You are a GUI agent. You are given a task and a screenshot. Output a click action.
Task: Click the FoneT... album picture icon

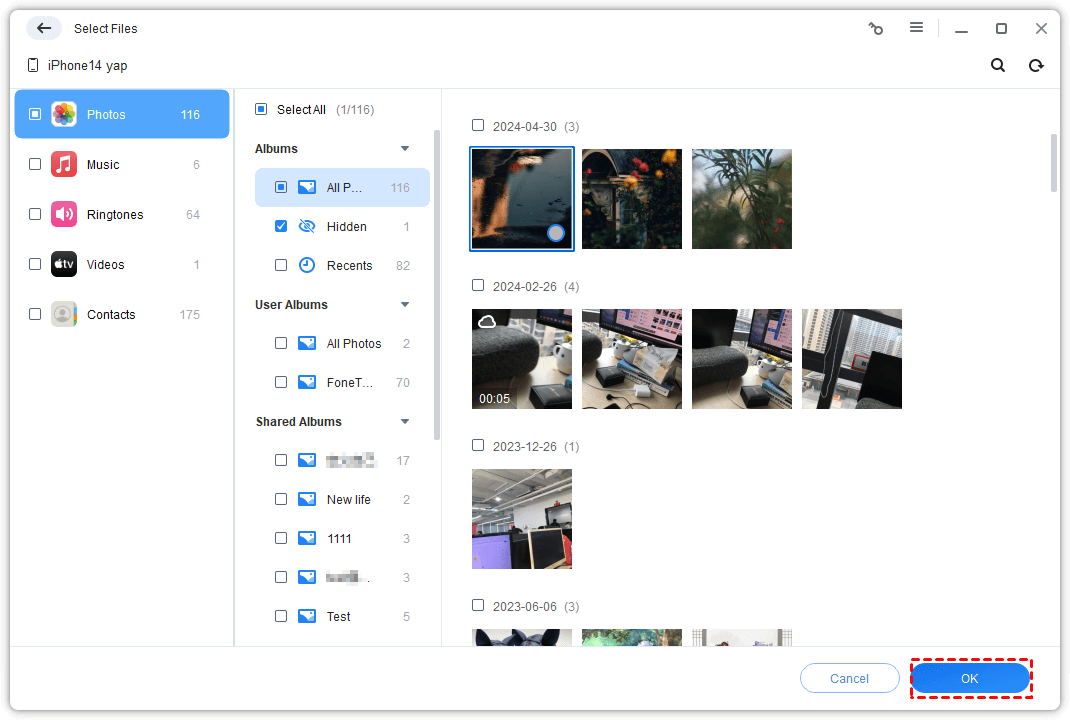tap(307, 382)
